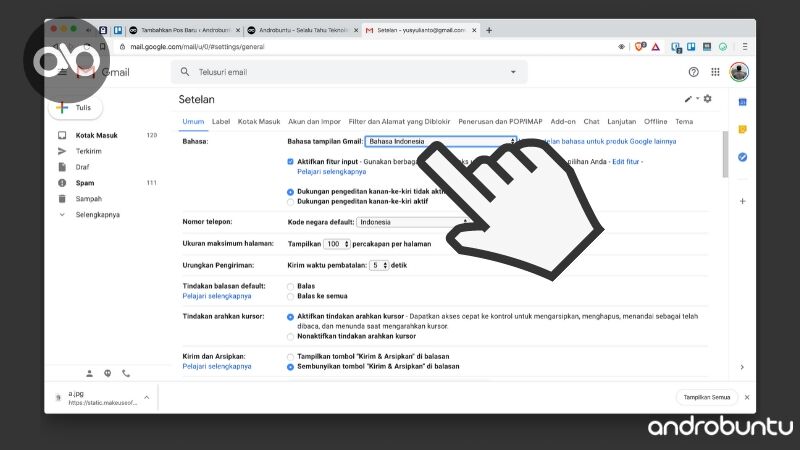Image resolution: width=800 pixels, height=450 pixels.
Task: Select right-to-left editing tidak aktif radio
Action: tap(290, 192)
